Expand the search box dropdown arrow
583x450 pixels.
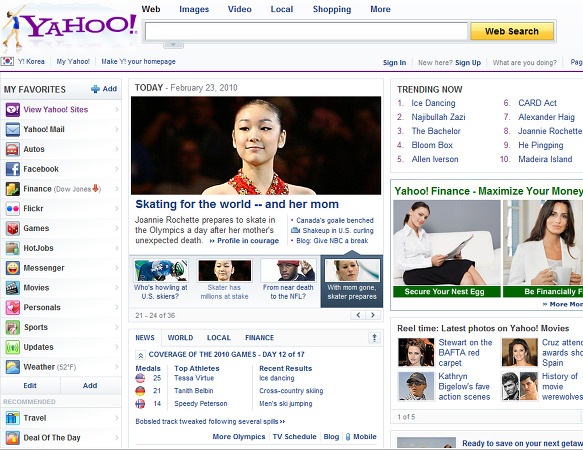pos(173,45)
